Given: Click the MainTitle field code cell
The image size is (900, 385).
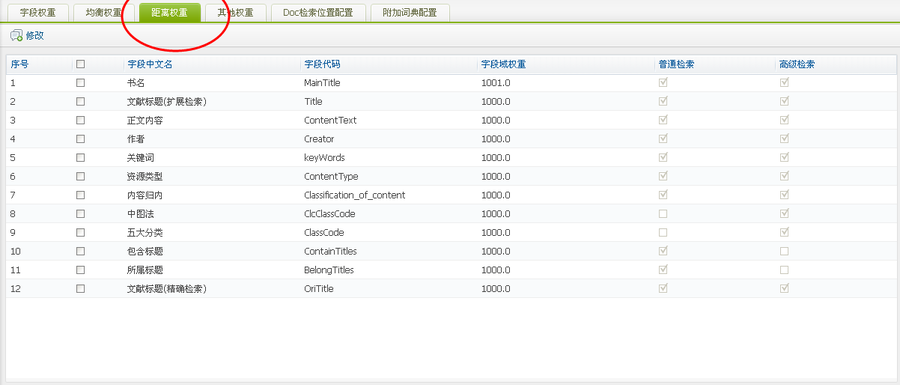Looking at the screenshot, I should pos(322,83).
